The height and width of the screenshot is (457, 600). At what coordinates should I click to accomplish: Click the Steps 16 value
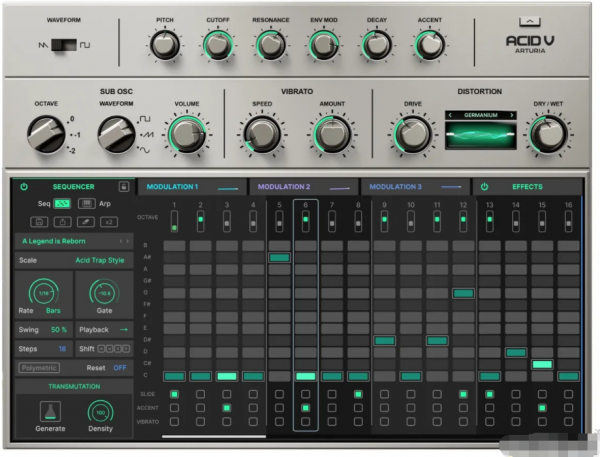(62, 349)
